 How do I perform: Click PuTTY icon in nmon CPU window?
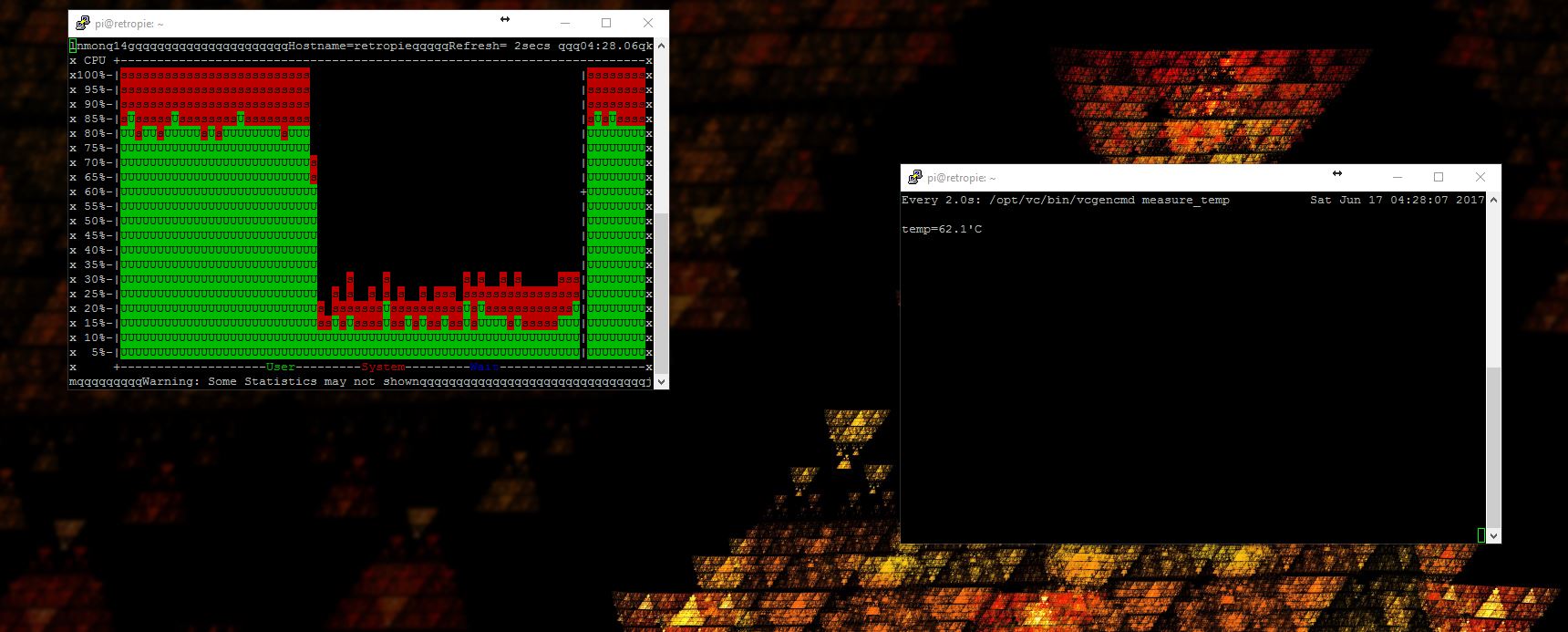[x=82, y=24]
